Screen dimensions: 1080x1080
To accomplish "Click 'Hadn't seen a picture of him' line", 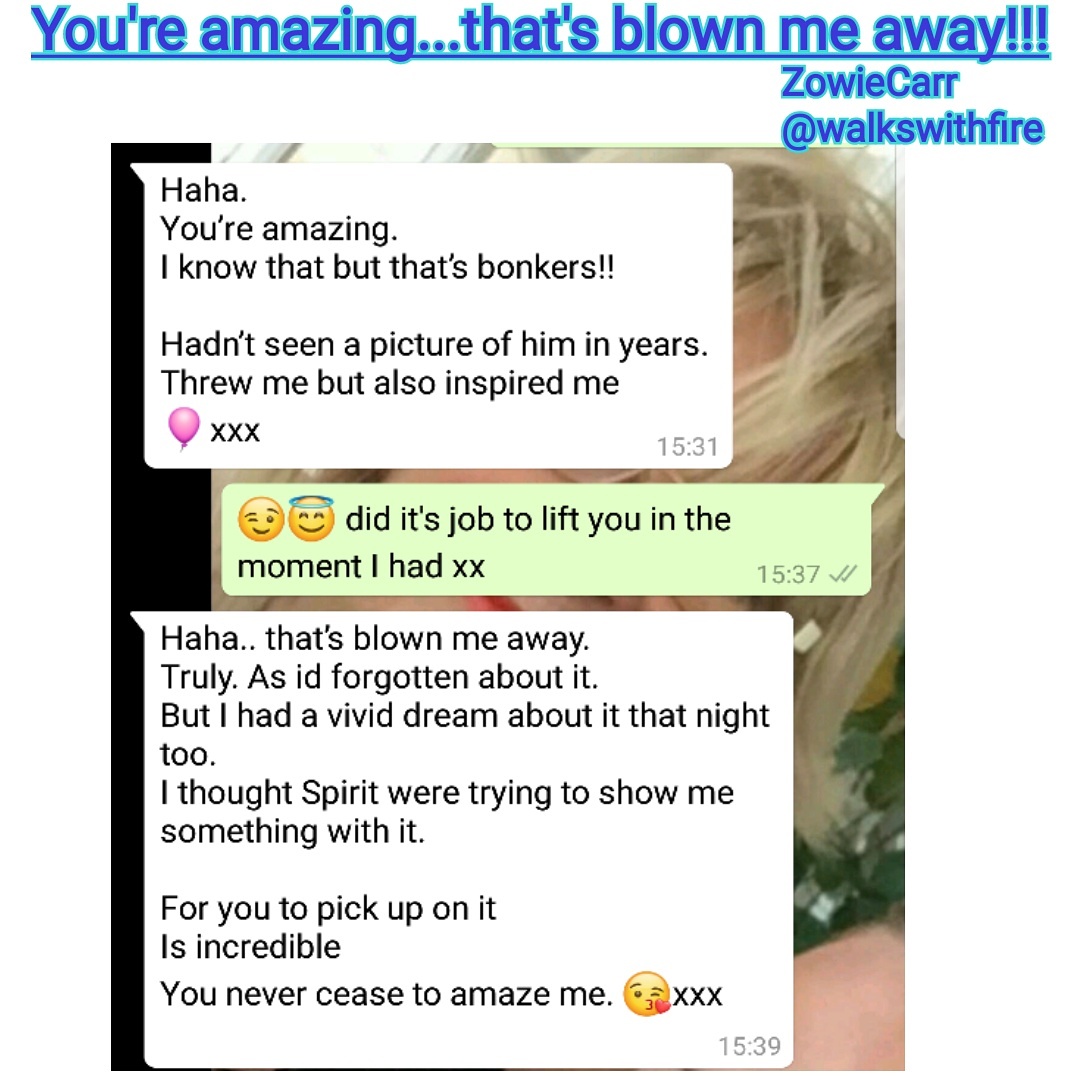I will tap(434, 344).
